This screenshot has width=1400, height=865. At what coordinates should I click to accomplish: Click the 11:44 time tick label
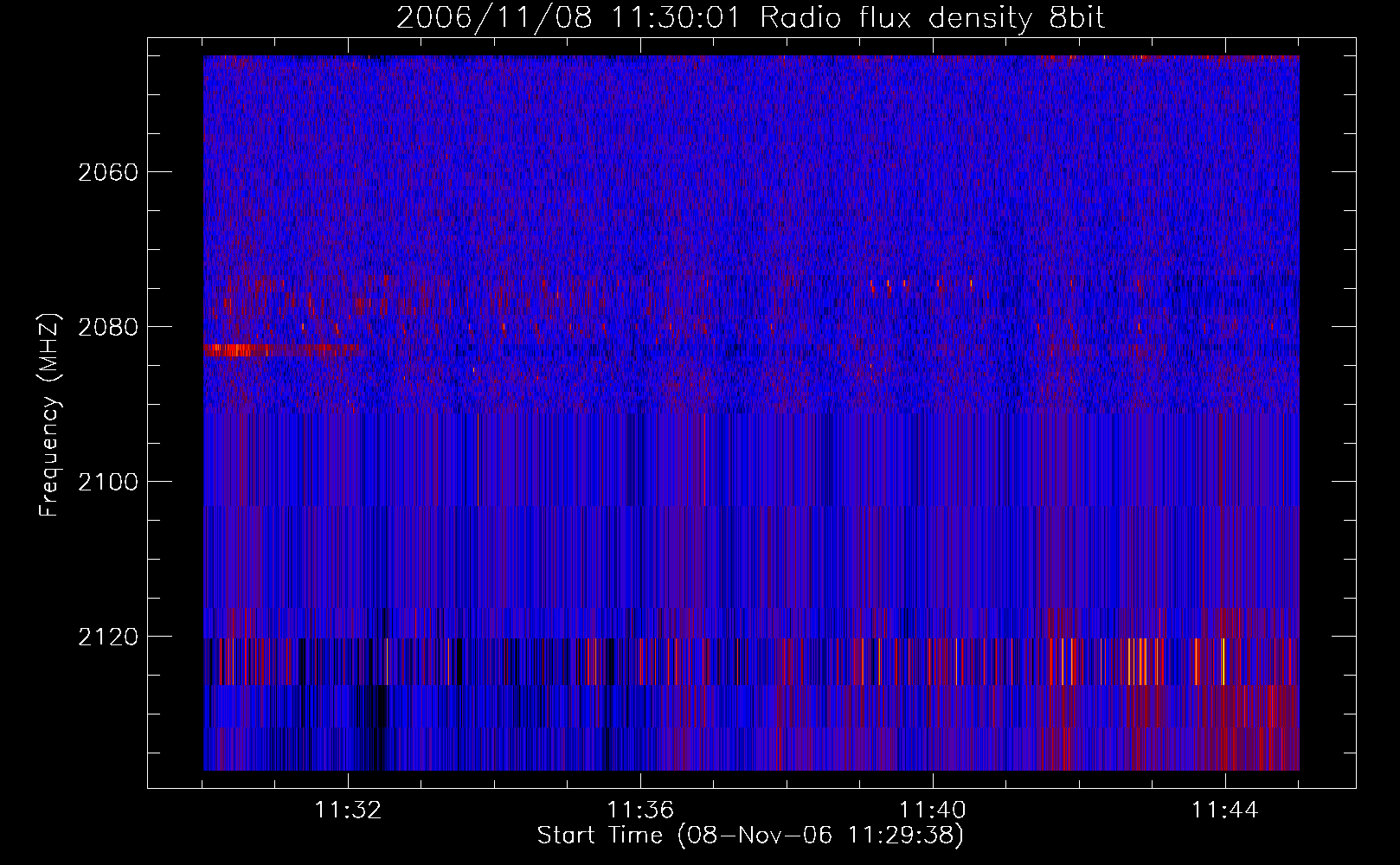coord(1225,811)
